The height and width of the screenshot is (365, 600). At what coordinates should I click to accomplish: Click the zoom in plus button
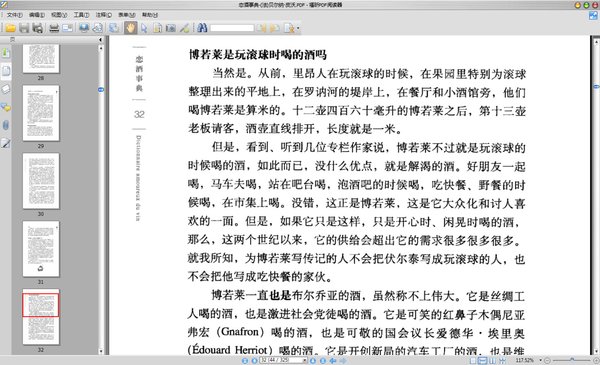[x=596, y=360]
